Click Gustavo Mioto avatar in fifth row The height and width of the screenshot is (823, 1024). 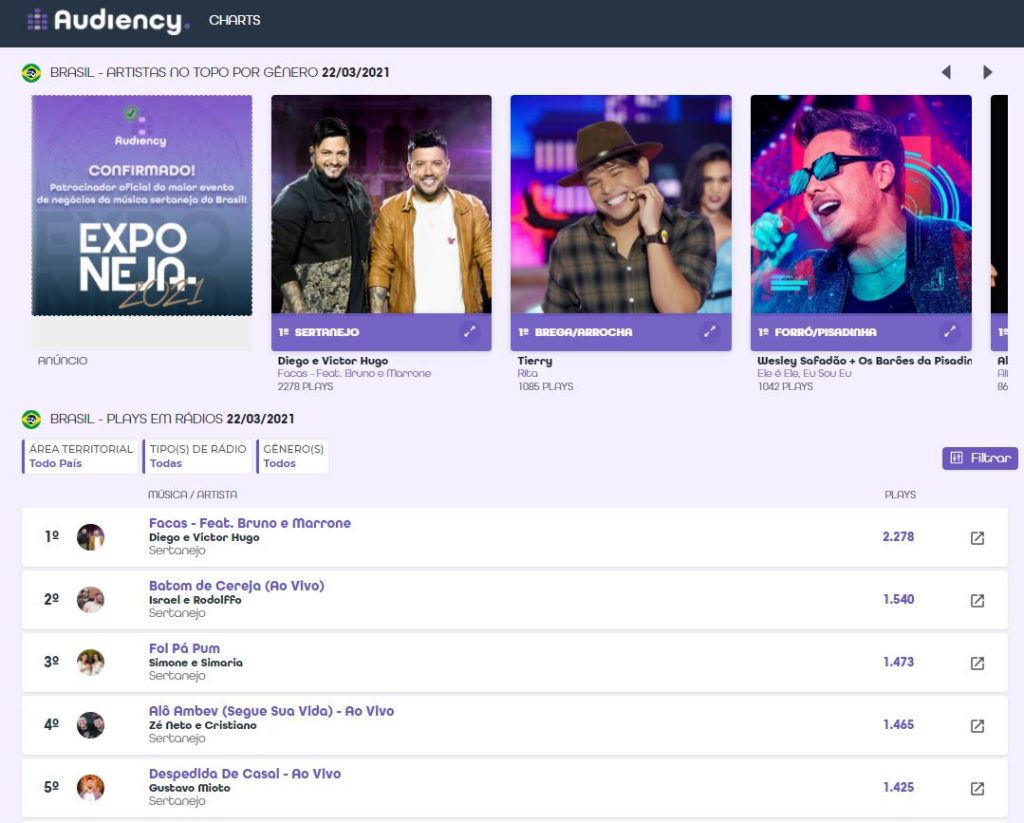click(x=91, y=788)
